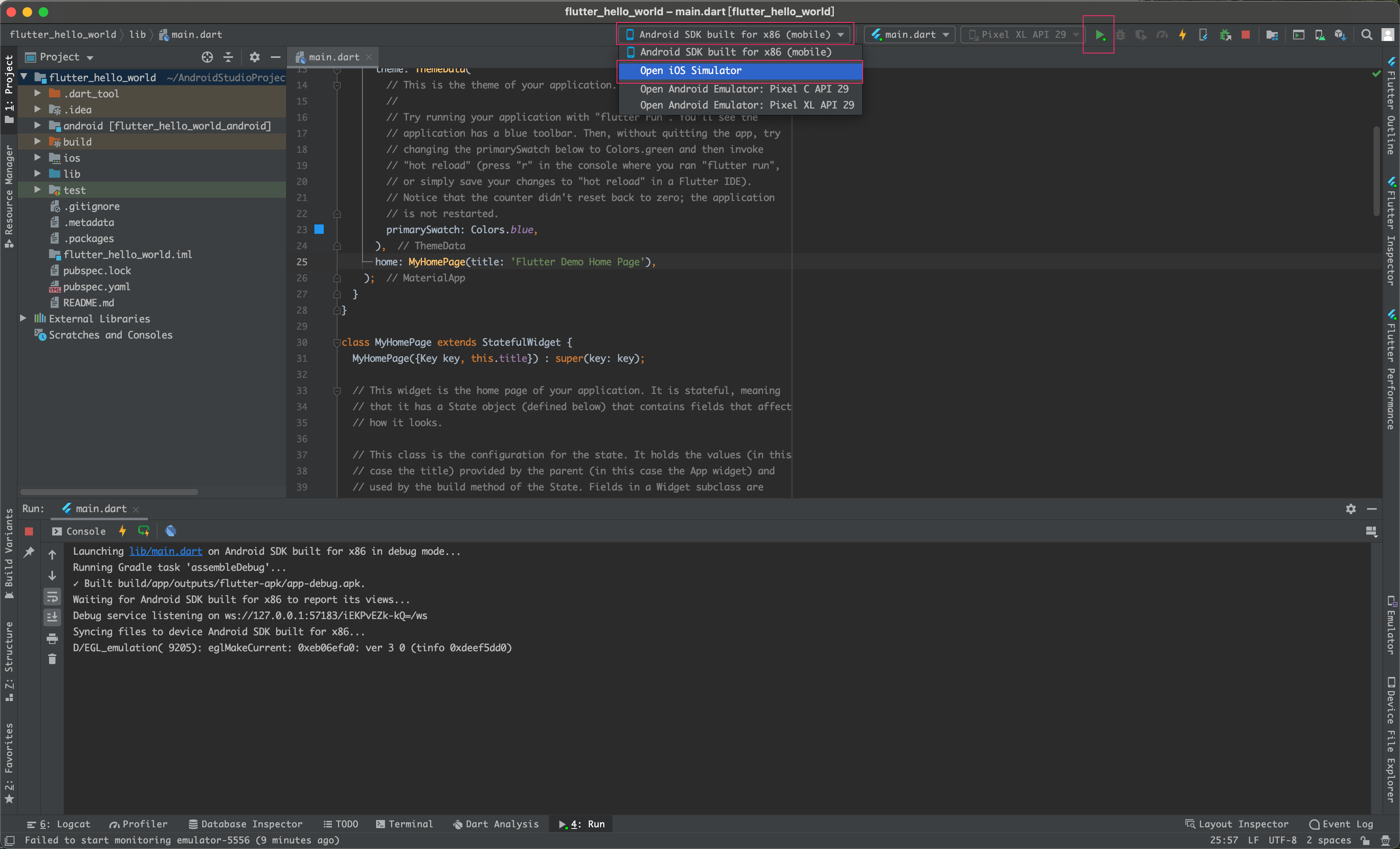
Task: Toggle pin tab icon in Run panel
Action: [x=29, y=552]
